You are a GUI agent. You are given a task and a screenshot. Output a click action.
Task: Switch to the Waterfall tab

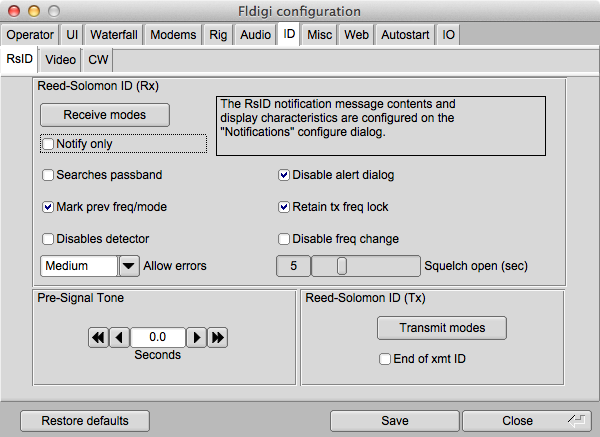click(x=115, y=34)
